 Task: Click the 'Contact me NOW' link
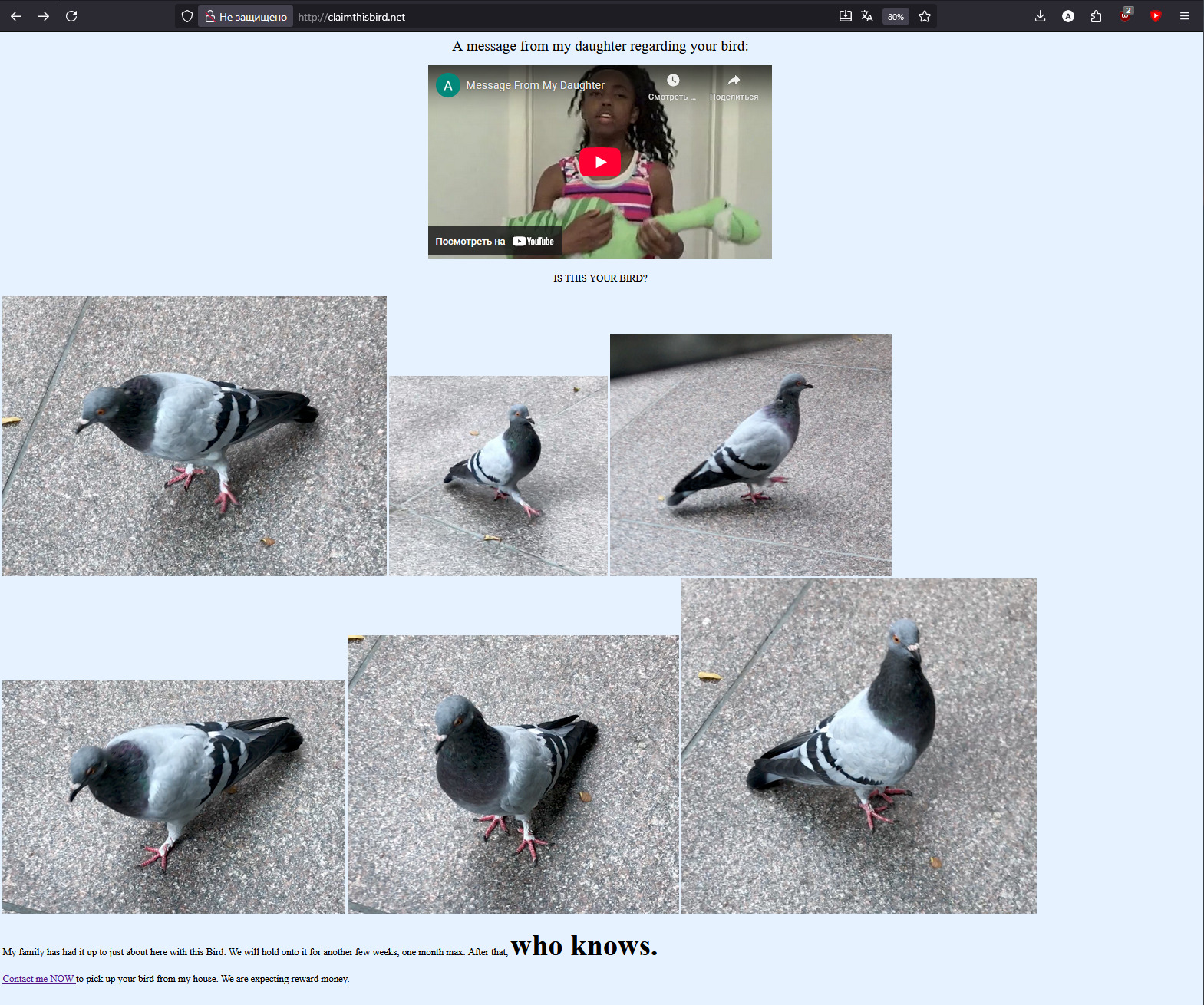coord(38,979)
